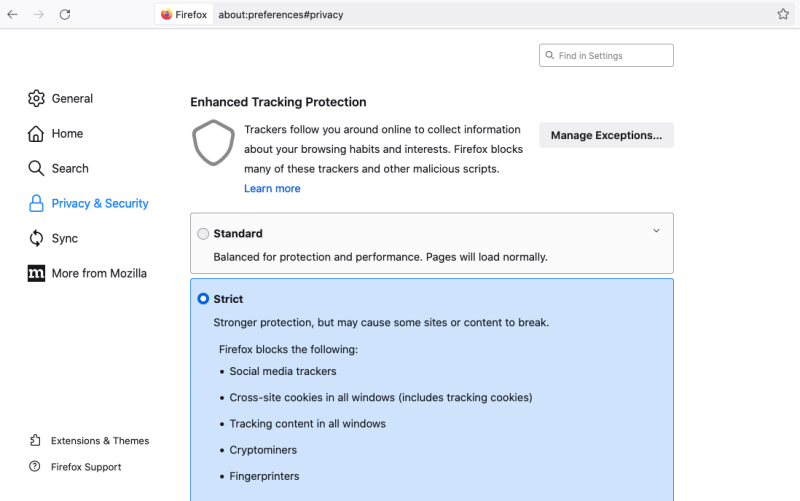Viewport: 800px width, 501px height.
Task: Click the Privacy & Security lock icon
Action: pos(36,203)
